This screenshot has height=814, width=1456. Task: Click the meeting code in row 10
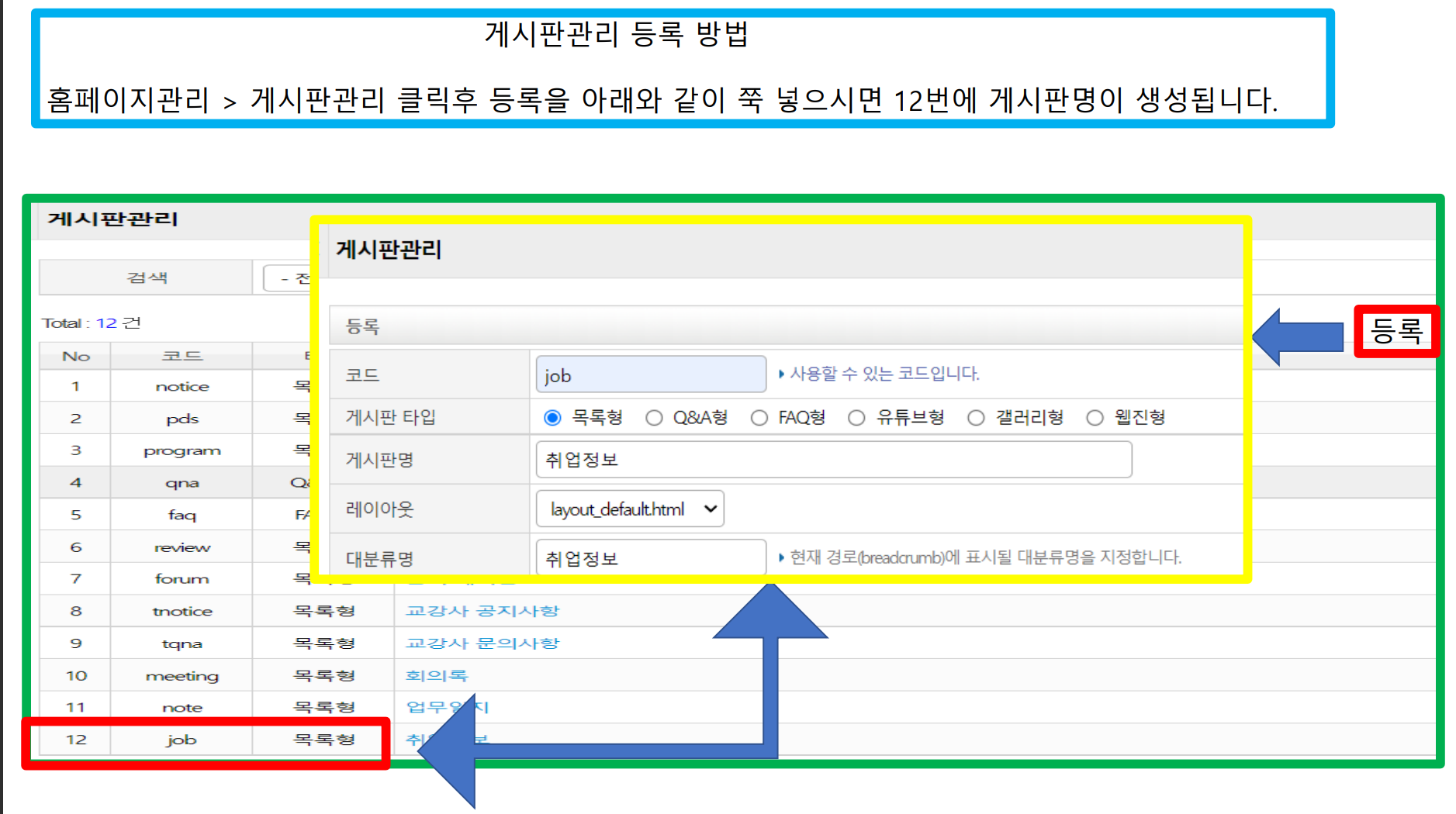click(x=182, y=676)
